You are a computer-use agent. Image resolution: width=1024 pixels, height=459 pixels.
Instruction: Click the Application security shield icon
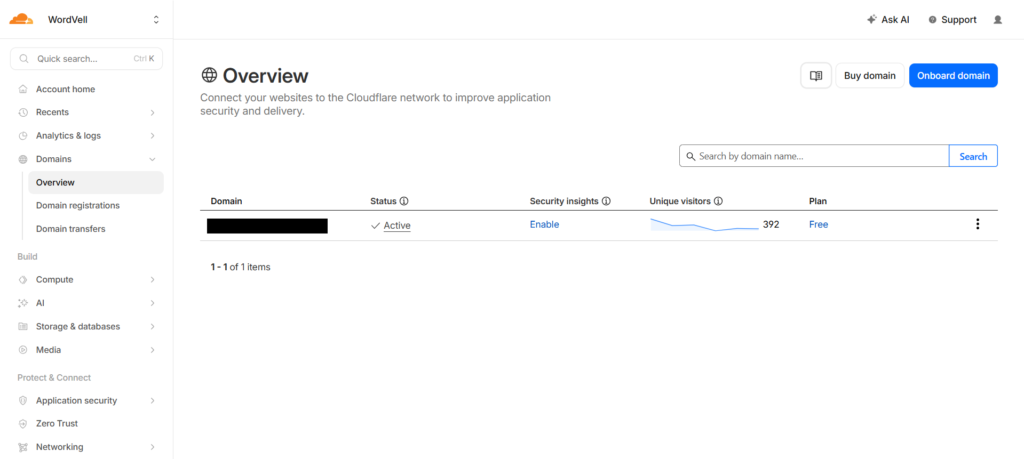(x=23, y=400)
